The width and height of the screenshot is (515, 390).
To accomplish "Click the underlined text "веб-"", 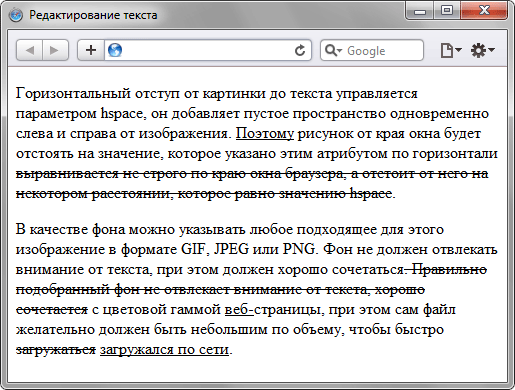I will point(239,310).
